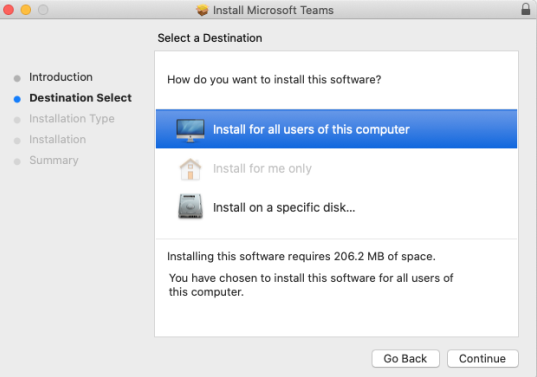
Task: Select Install for me only option
Action: tap(336, 168)
